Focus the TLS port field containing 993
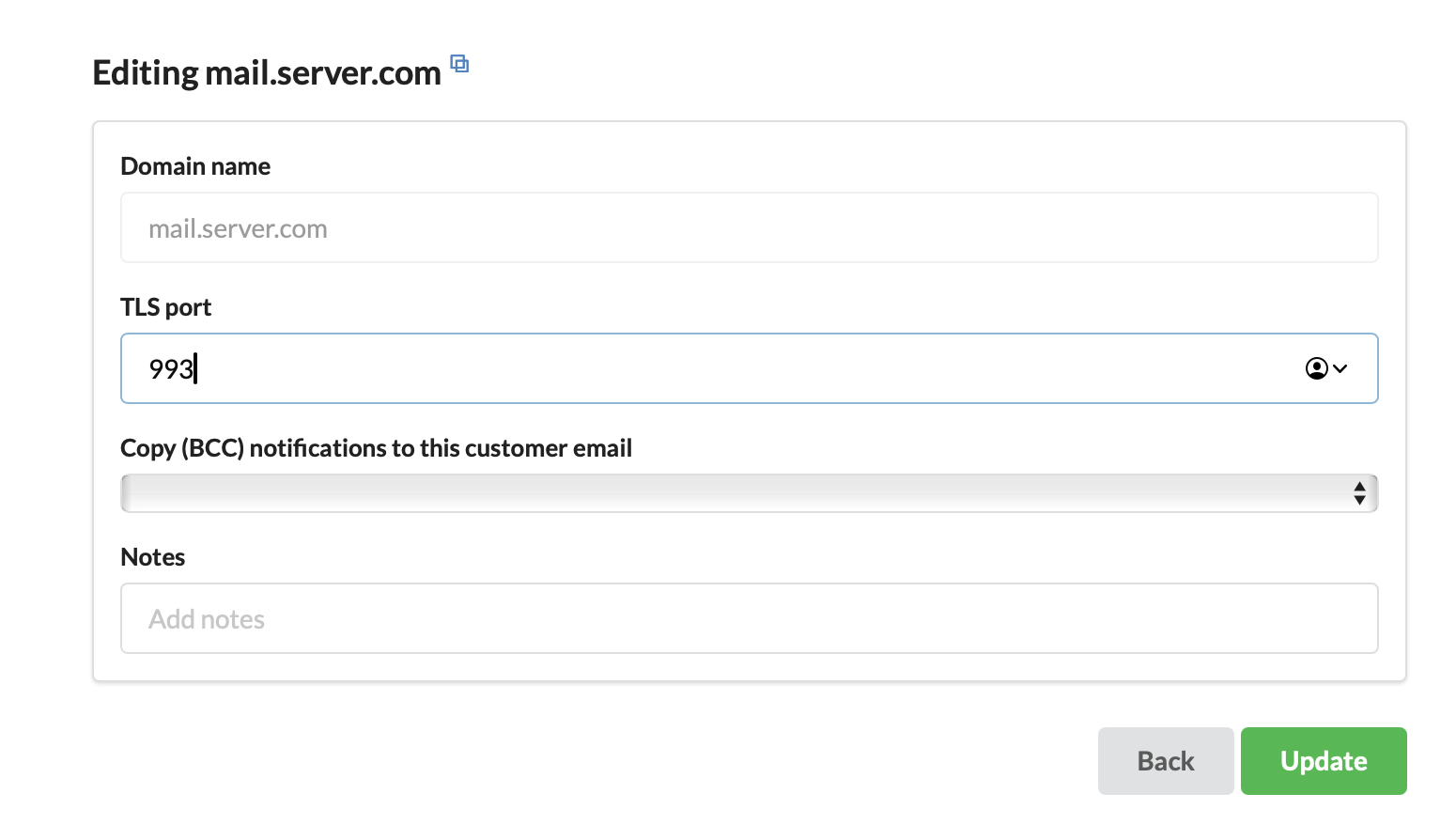Screen dimensions: 1456x840 [x=749, y=368]
